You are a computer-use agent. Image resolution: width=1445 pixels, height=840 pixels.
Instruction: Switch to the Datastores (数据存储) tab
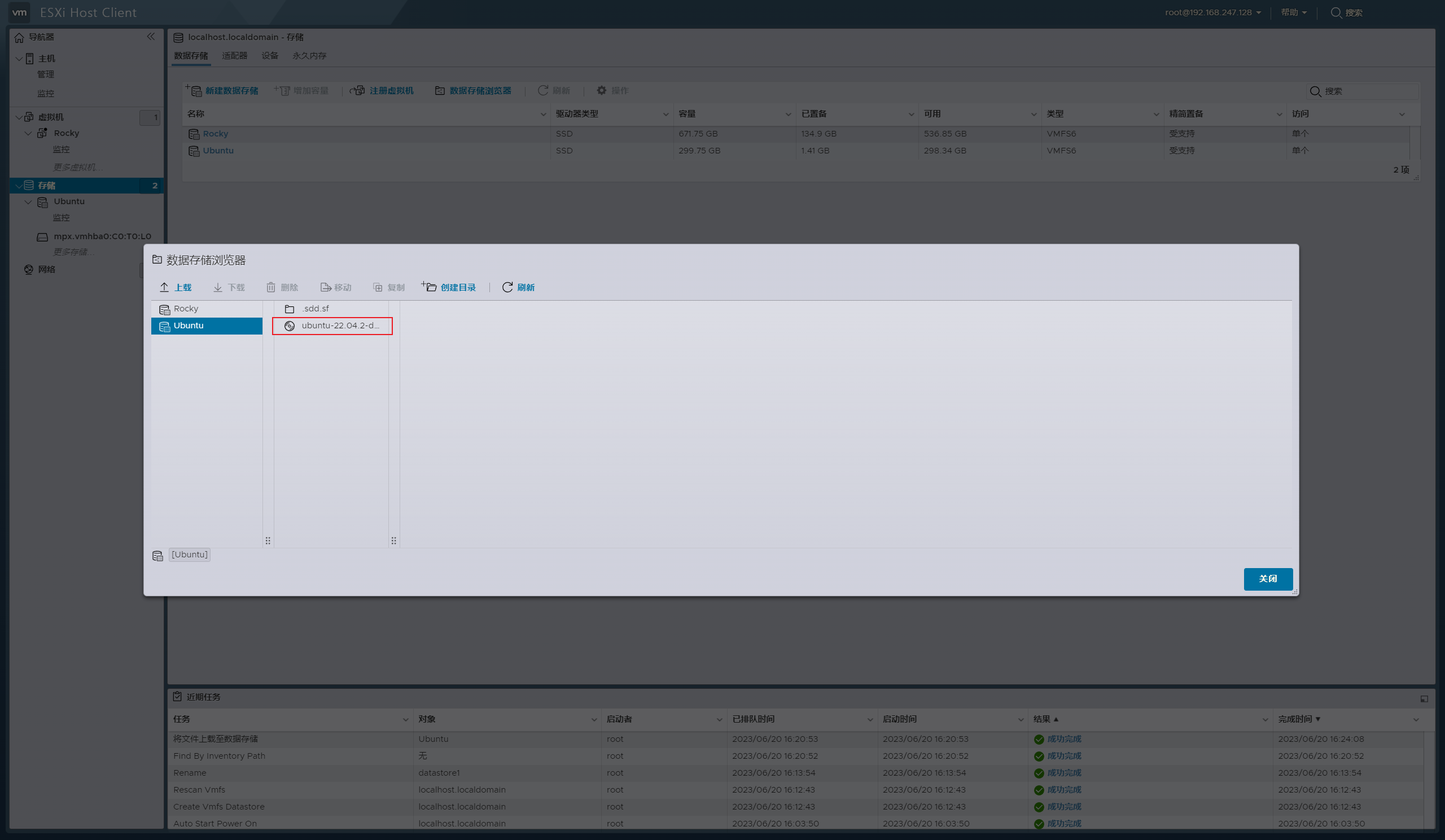pyautogui.click(x=191, y=56)
